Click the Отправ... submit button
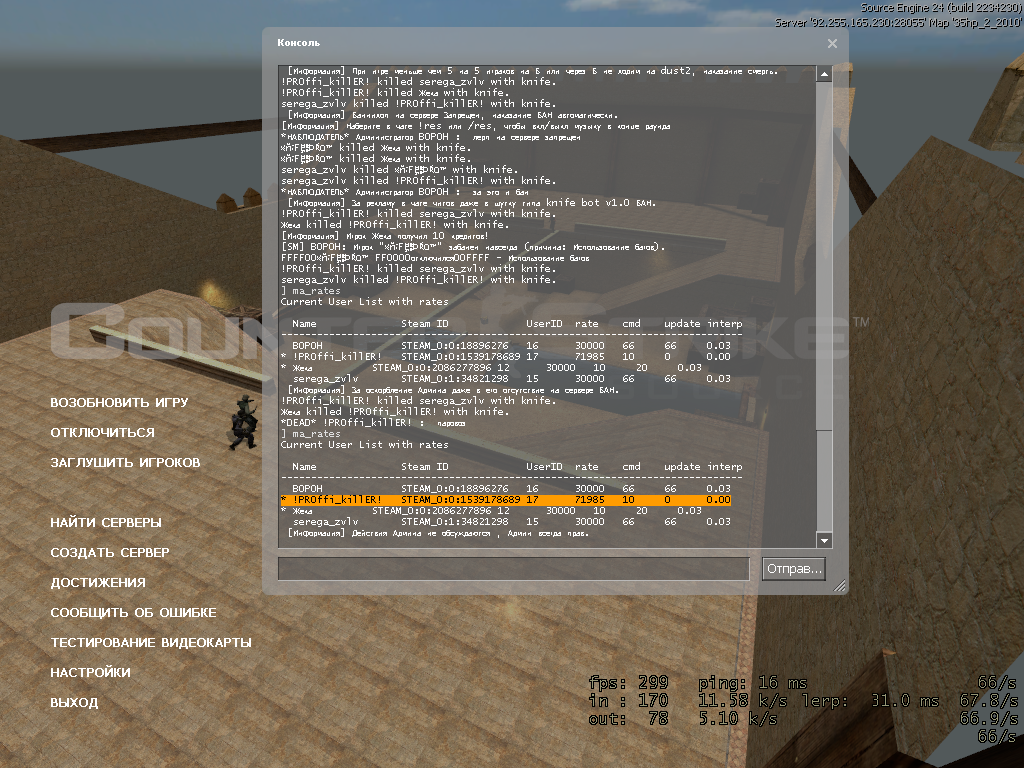1024x768 pixels. point(793,569)
